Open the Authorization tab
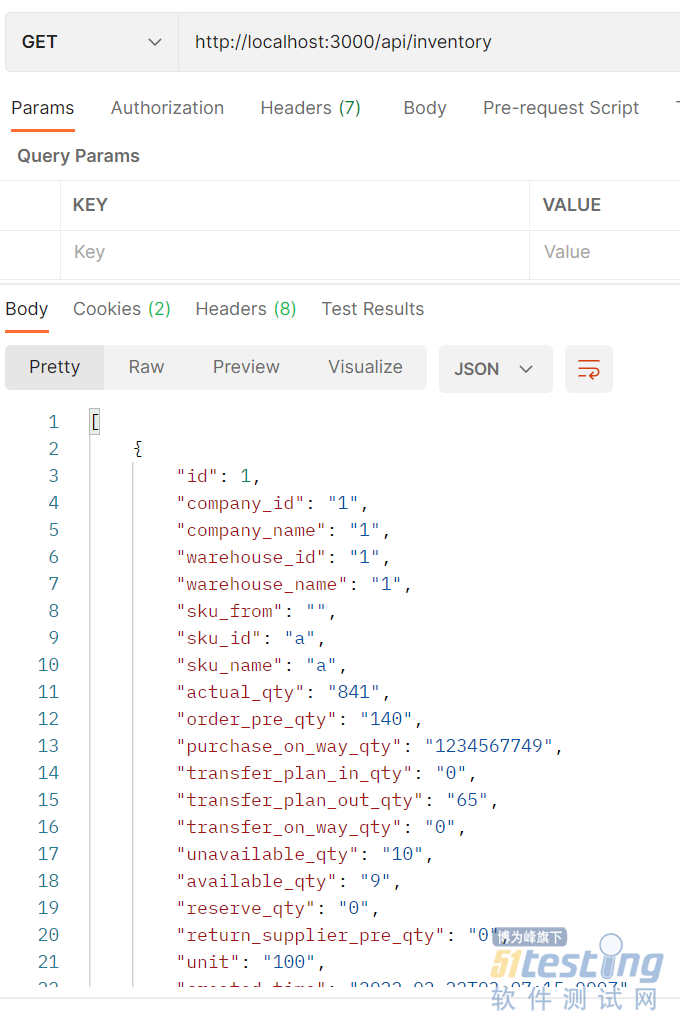680x1017 pixels. pos(167,108)
